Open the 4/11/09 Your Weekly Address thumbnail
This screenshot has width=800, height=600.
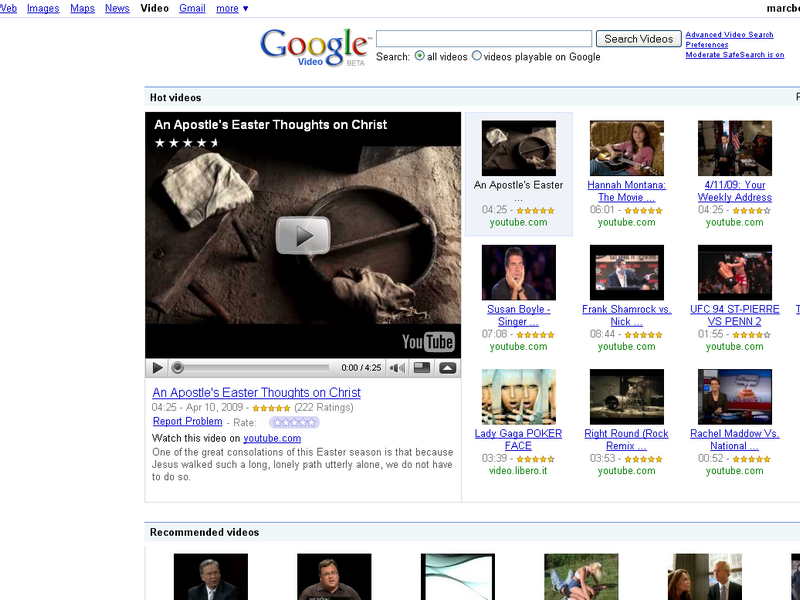(735, 148)
